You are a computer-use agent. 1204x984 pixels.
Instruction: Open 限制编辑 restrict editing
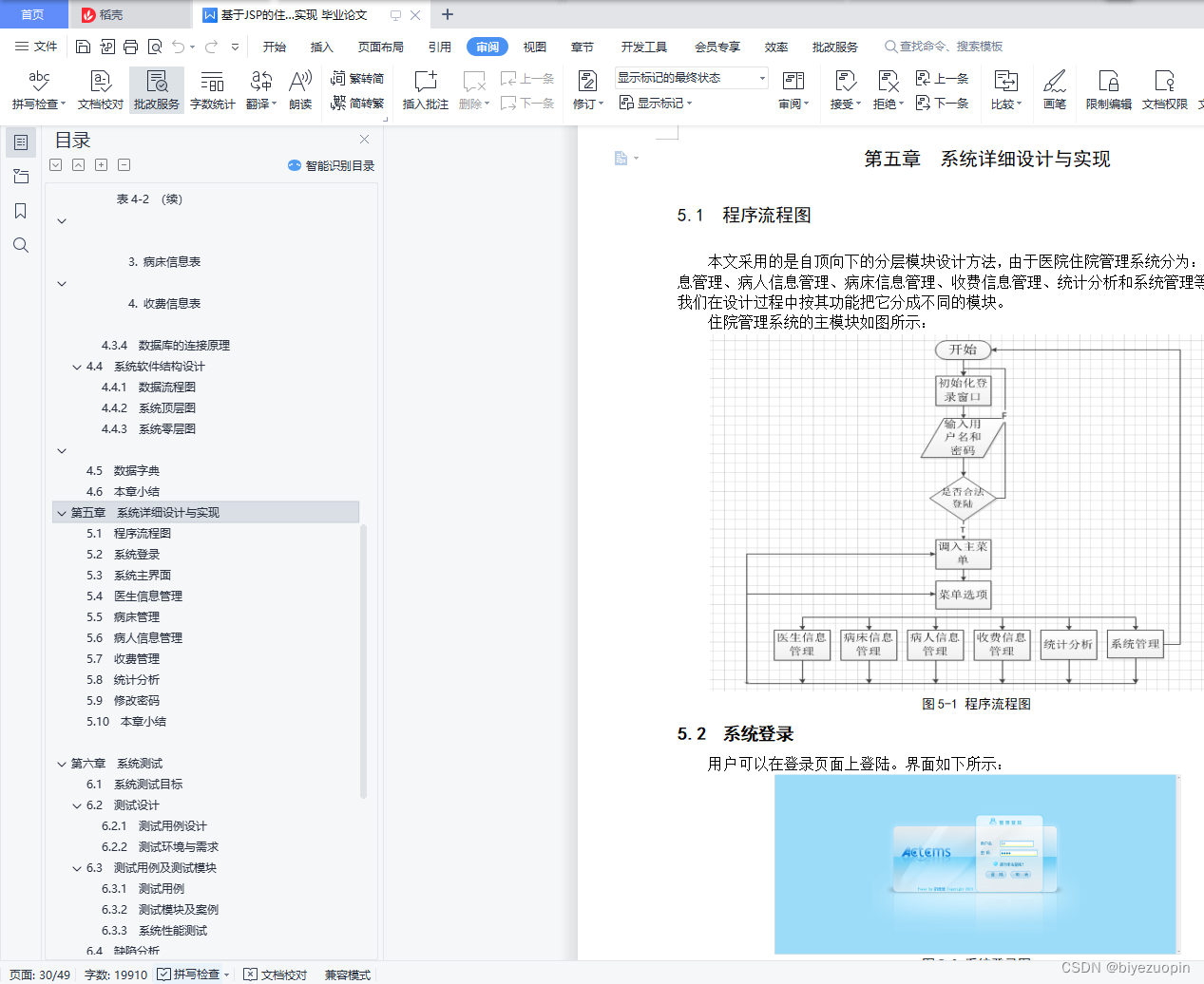point(1108,90)
